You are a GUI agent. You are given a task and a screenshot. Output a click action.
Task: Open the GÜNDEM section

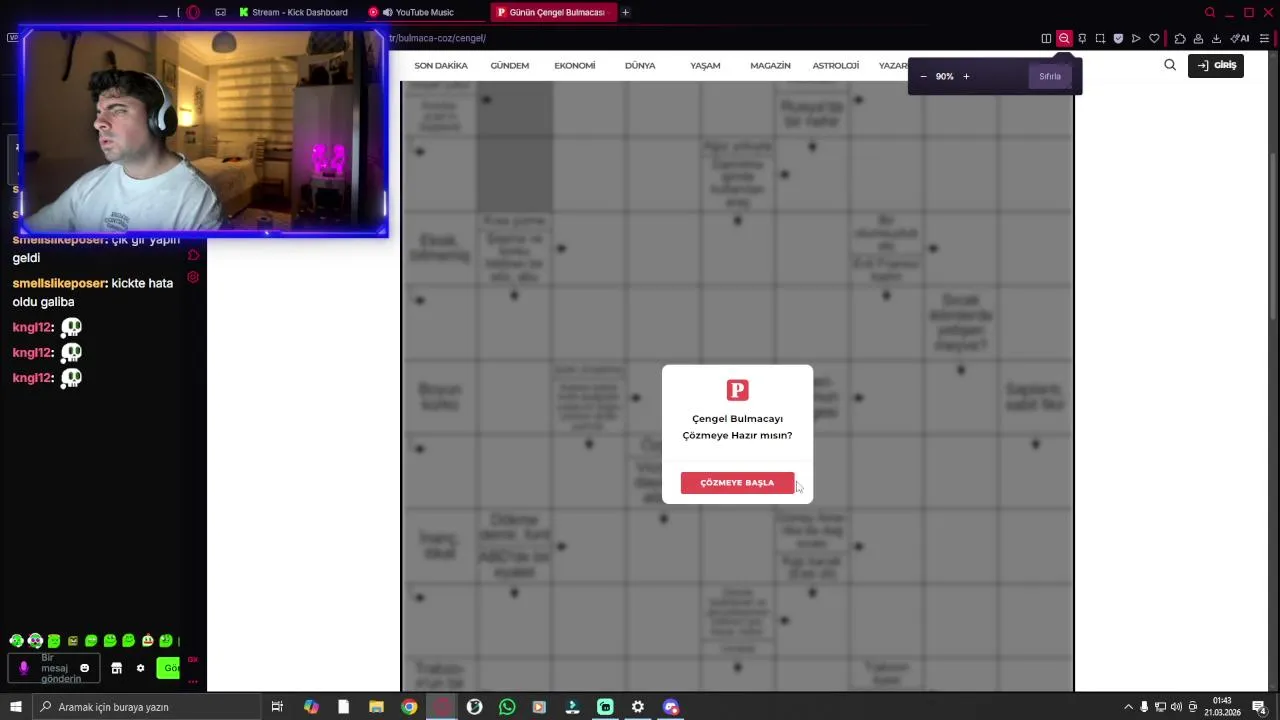(x=510, y=65)
